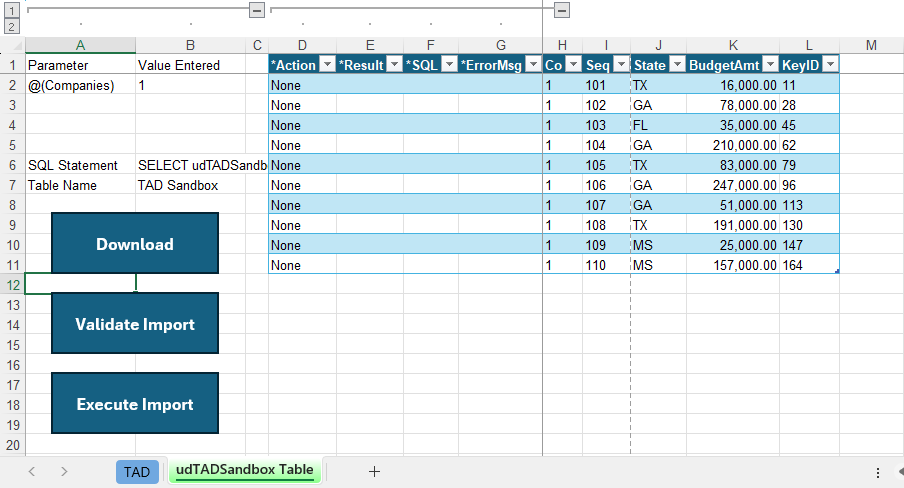Screen dimensions: 904x488
Task: Select BudgetAmt cell 210,000.00
Action: pyautogui.click(x=733, y=145)
